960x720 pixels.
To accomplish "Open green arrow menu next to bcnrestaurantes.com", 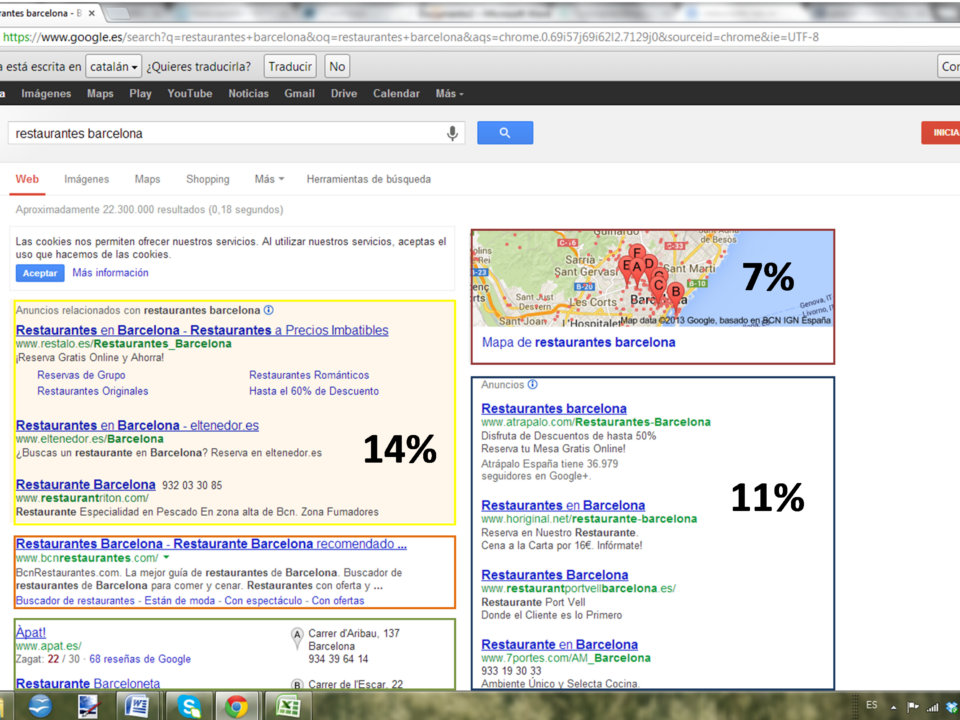I will (x=166, y=558).
